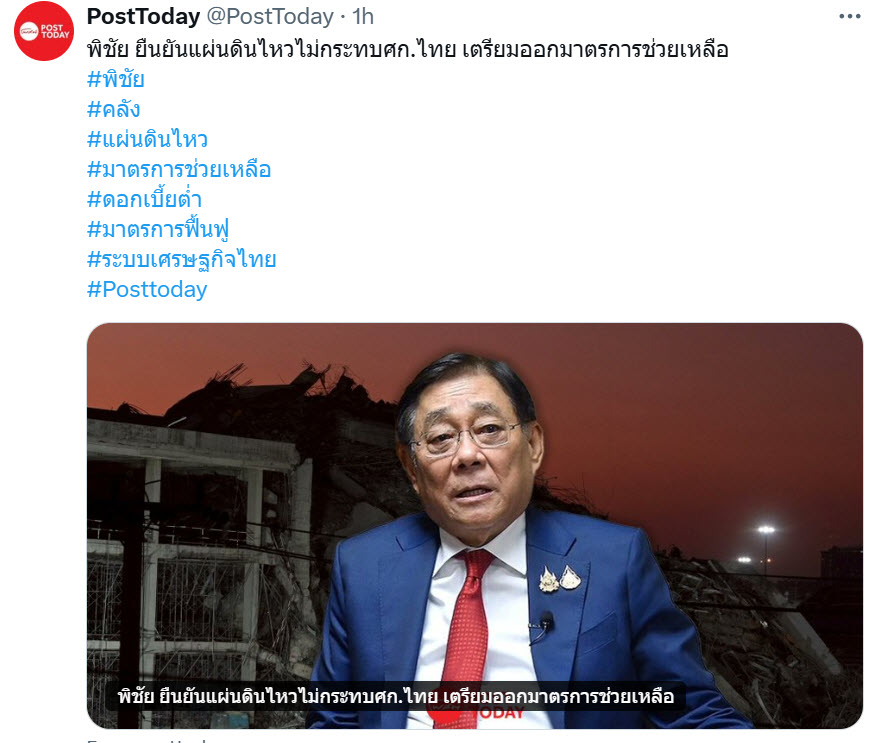Open the three-dot more options menu

click(x=850, y=17)
